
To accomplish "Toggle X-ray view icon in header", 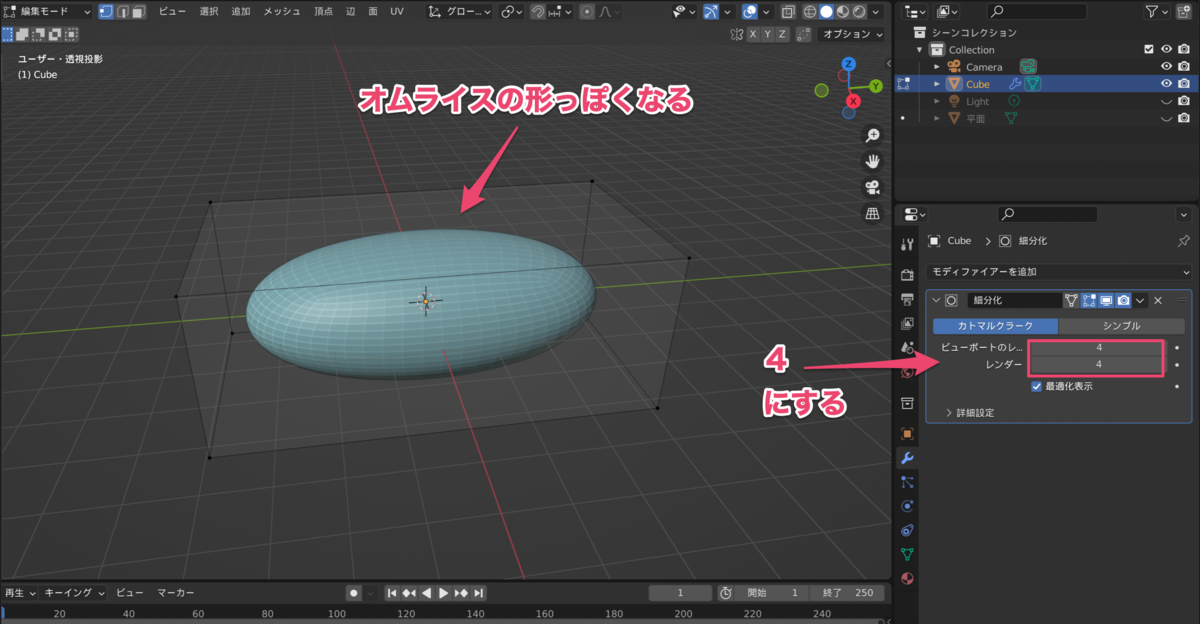I will tap(788, 12).
